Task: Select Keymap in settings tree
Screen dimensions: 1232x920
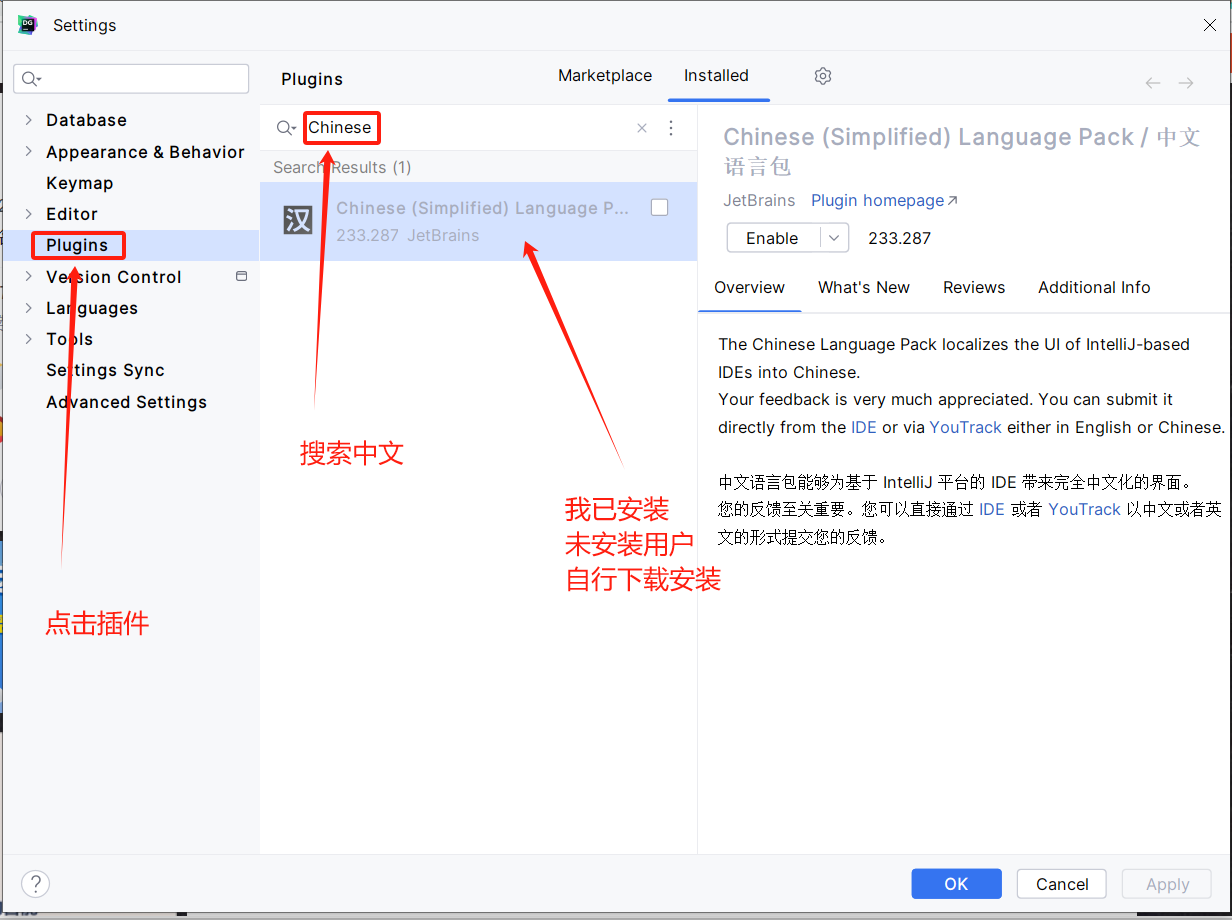Action: pos(79,183)
